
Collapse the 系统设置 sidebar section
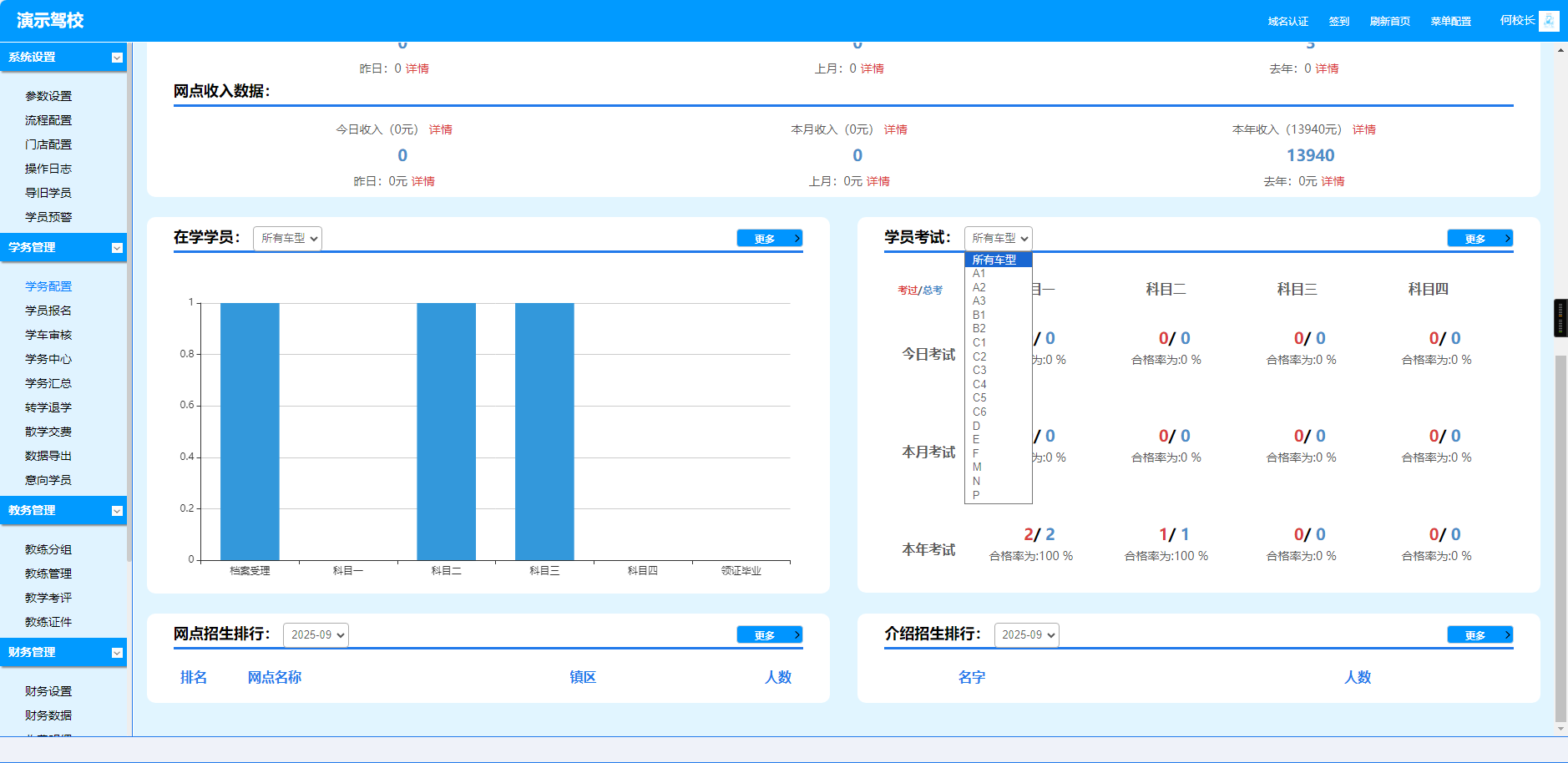point(116,58)
